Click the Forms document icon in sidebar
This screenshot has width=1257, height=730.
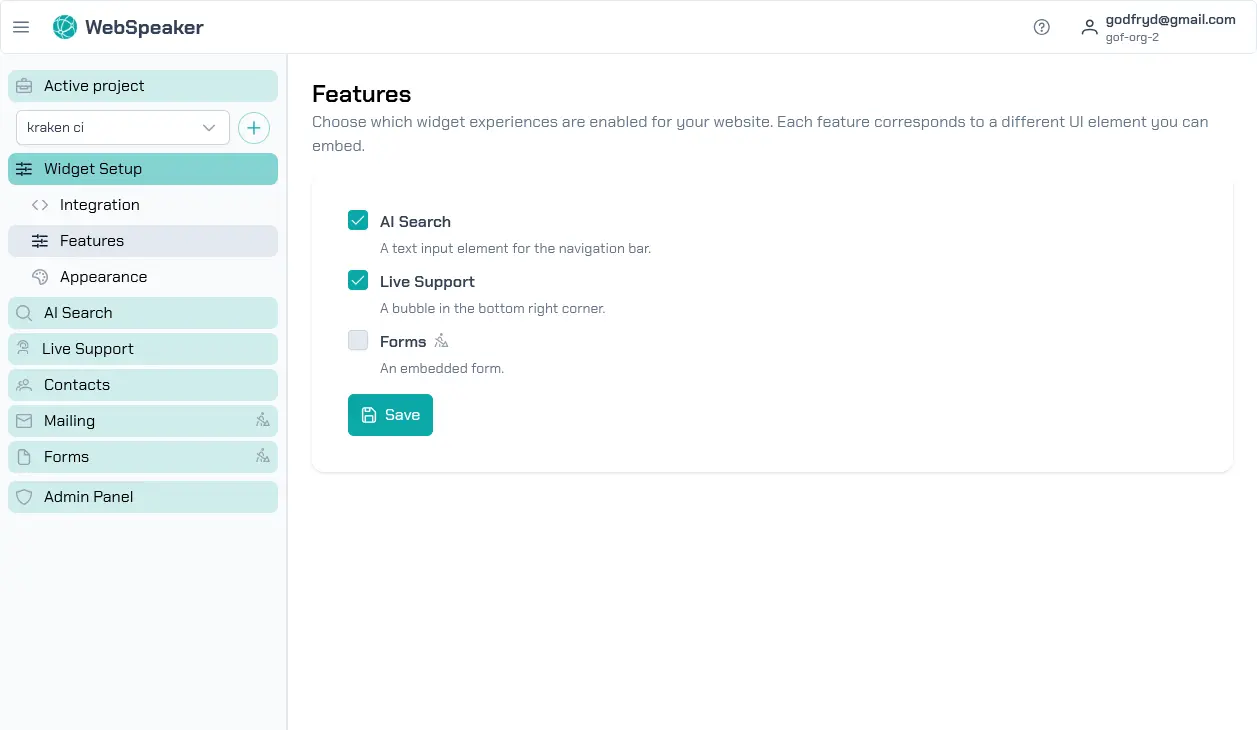(24, 457)
